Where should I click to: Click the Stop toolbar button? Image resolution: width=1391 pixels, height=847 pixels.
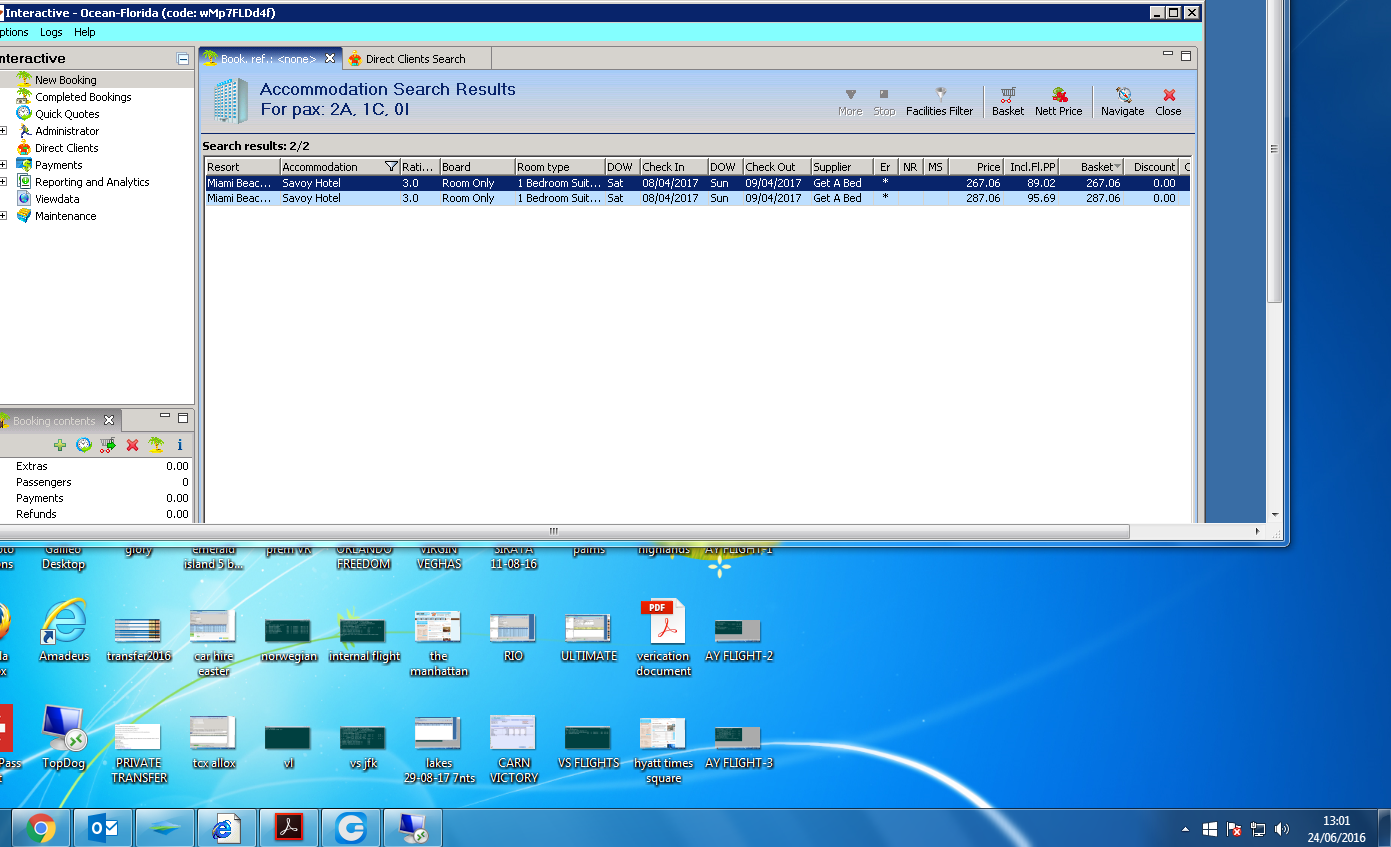884,102
